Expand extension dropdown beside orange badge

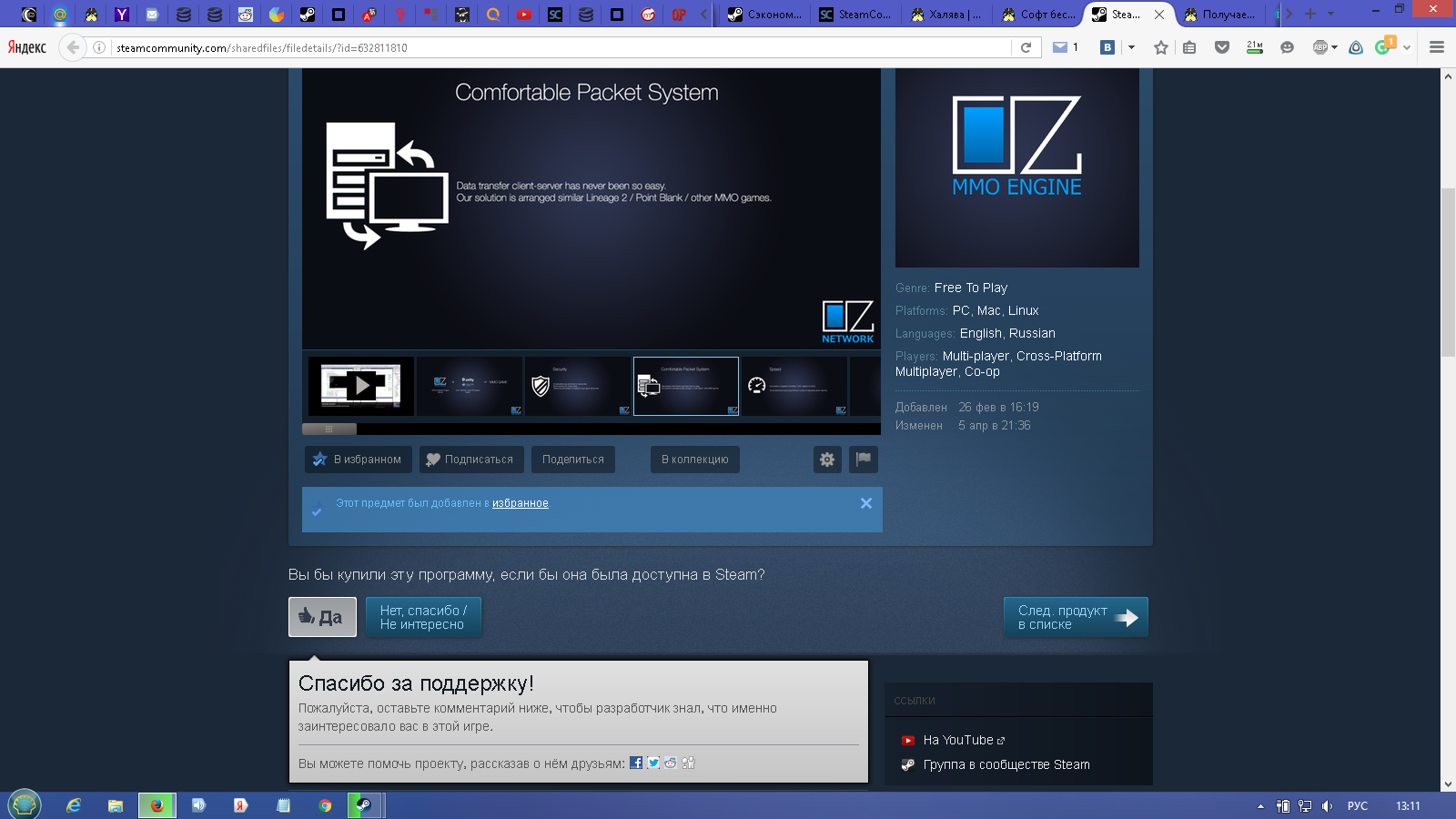[x=1407, y=47]
